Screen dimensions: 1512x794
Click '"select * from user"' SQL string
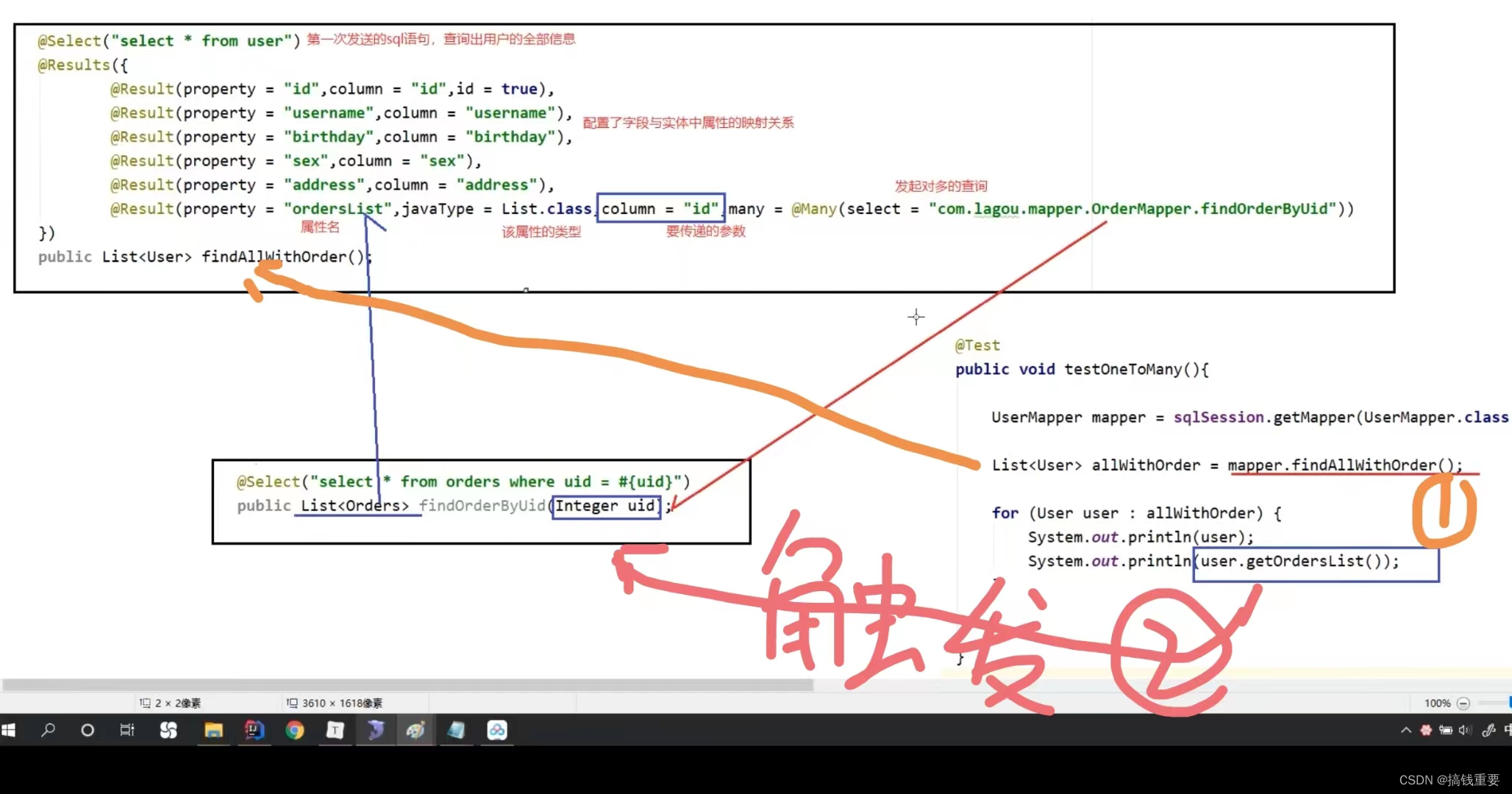tap(202, 41)
